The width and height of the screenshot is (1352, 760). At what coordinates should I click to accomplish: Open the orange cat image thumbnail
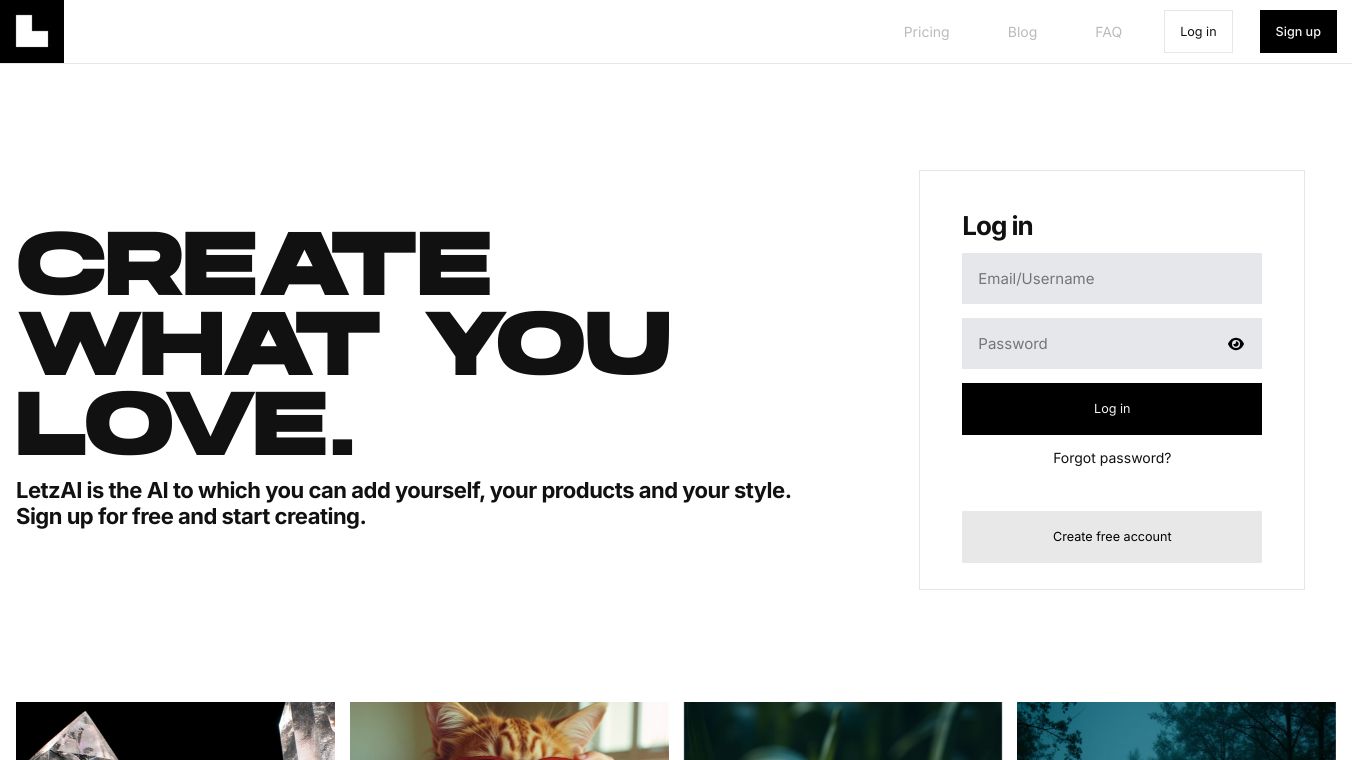click(x=509, y=731)
